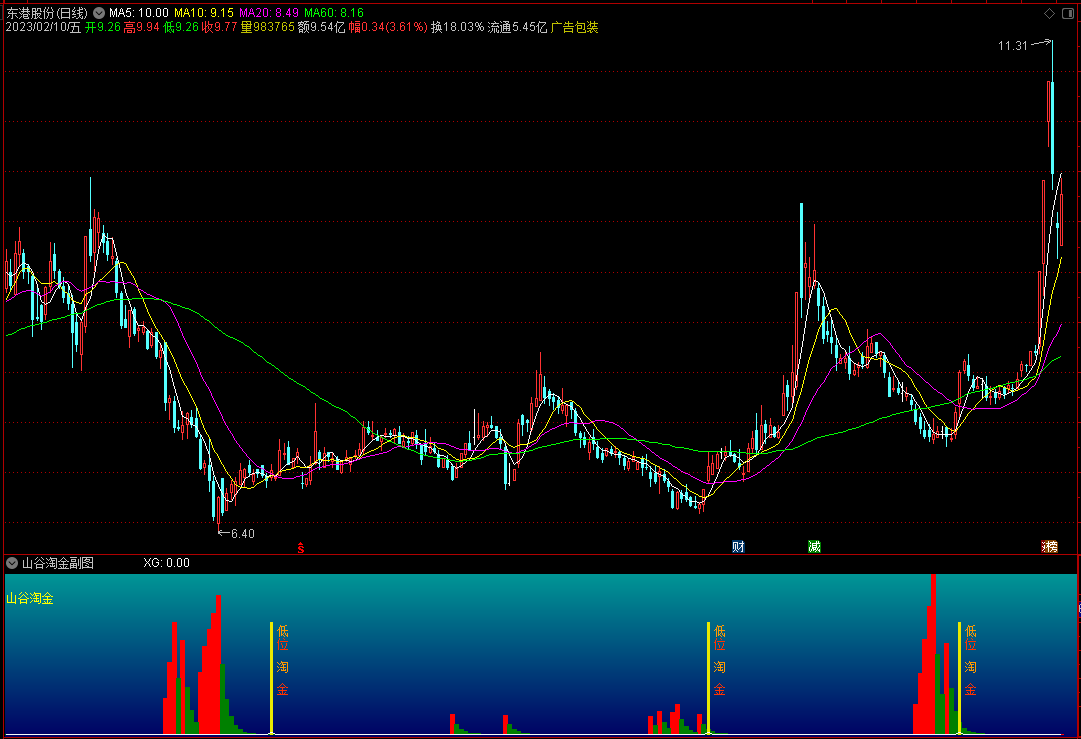Image resolution: width=1081 pixels, height=739 pixels.
Task: Click the turnover rate 换18.03%
Action: tap(457, 28)
